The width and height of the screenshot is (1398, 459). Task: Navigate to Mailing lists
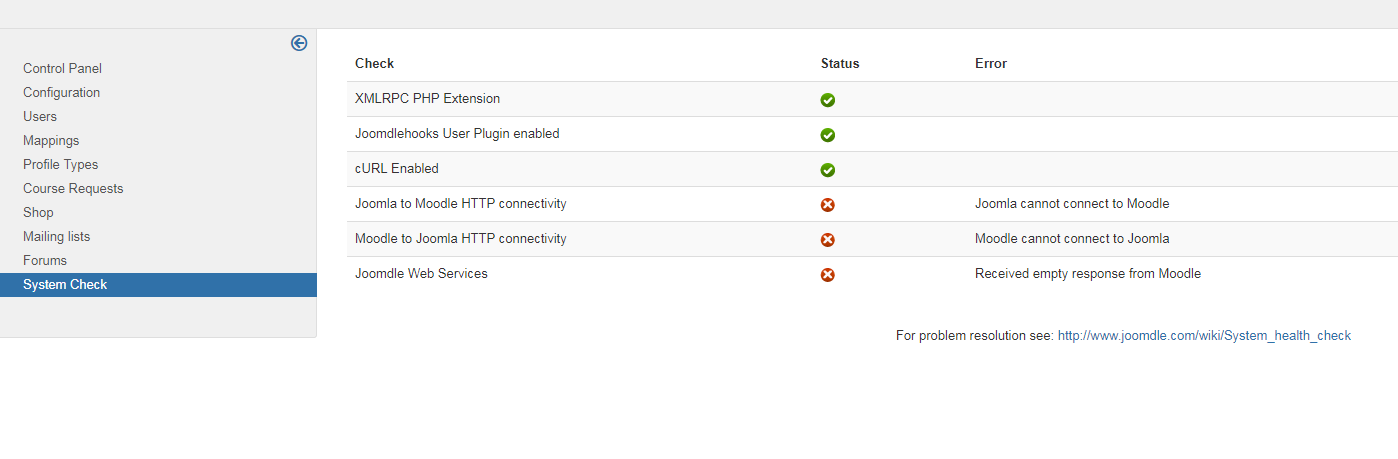click(x=56, y=237)
